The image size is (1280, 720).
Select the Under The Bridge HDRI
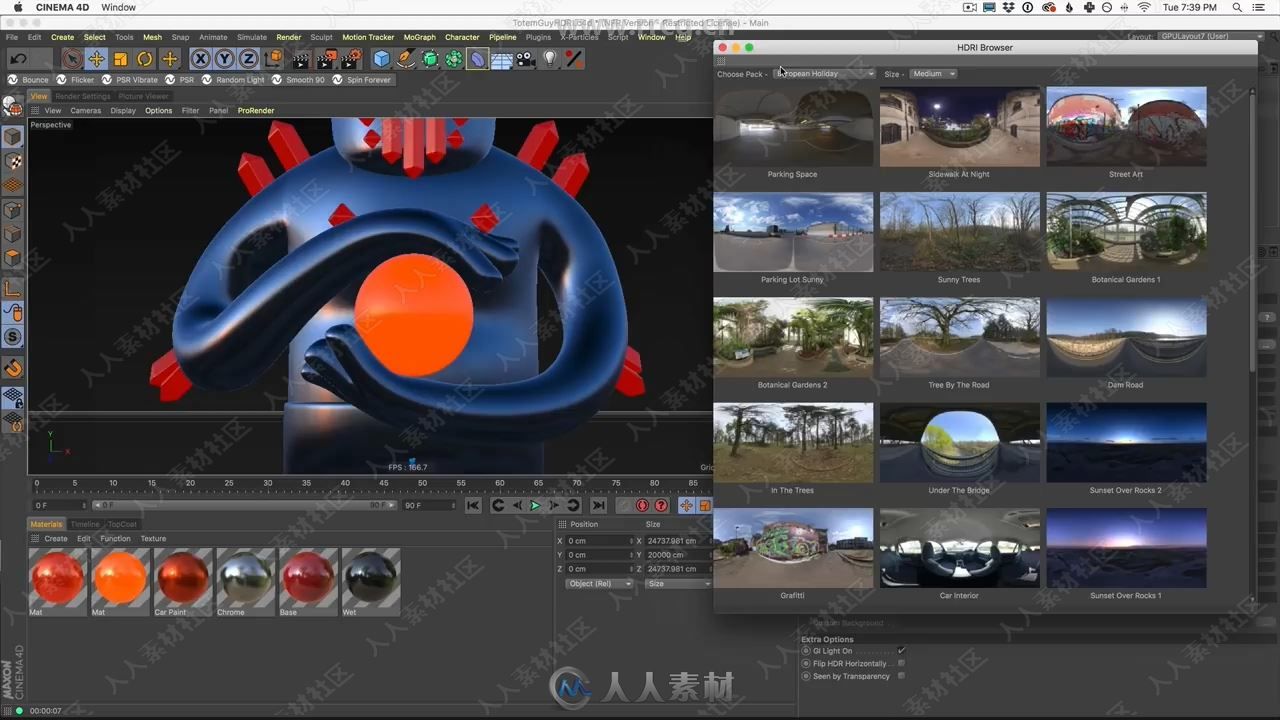pyautogui.click(x=960, y=442)
